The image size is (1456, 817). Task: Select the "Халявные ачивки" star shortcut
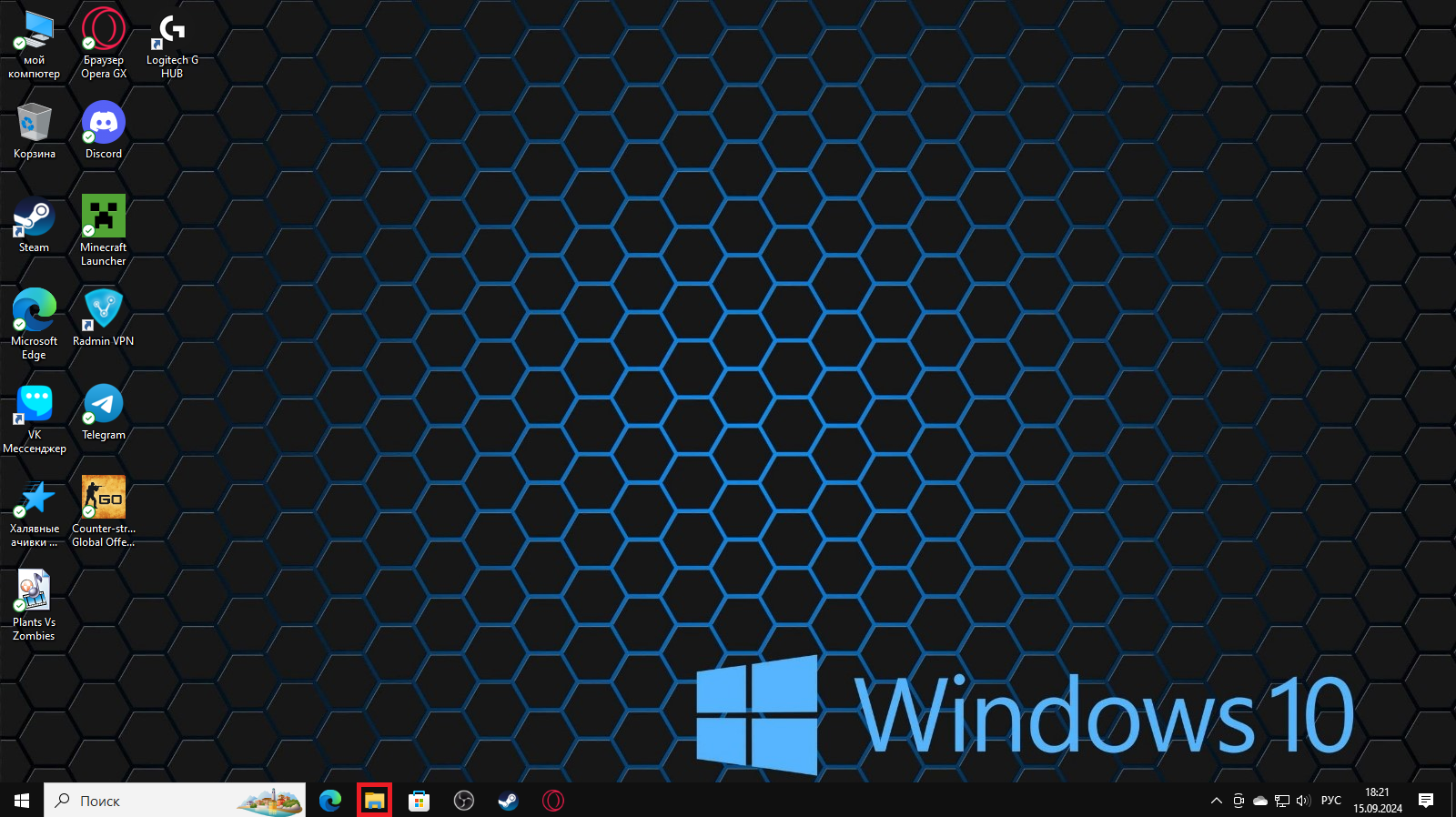35,512
